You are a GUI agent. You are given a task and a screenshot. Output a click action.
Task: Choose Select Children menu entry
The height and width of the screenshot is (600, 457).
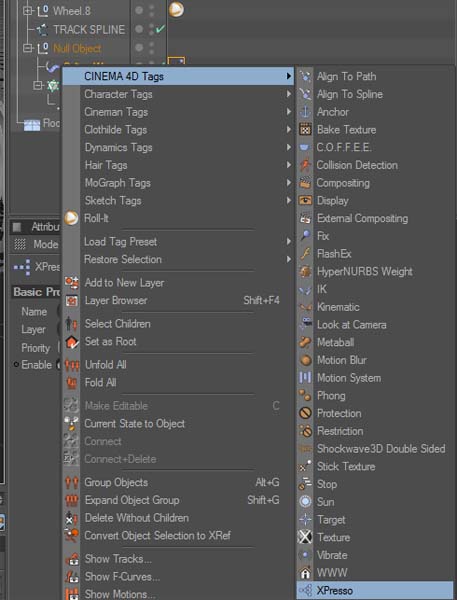[x=178, y=324]
